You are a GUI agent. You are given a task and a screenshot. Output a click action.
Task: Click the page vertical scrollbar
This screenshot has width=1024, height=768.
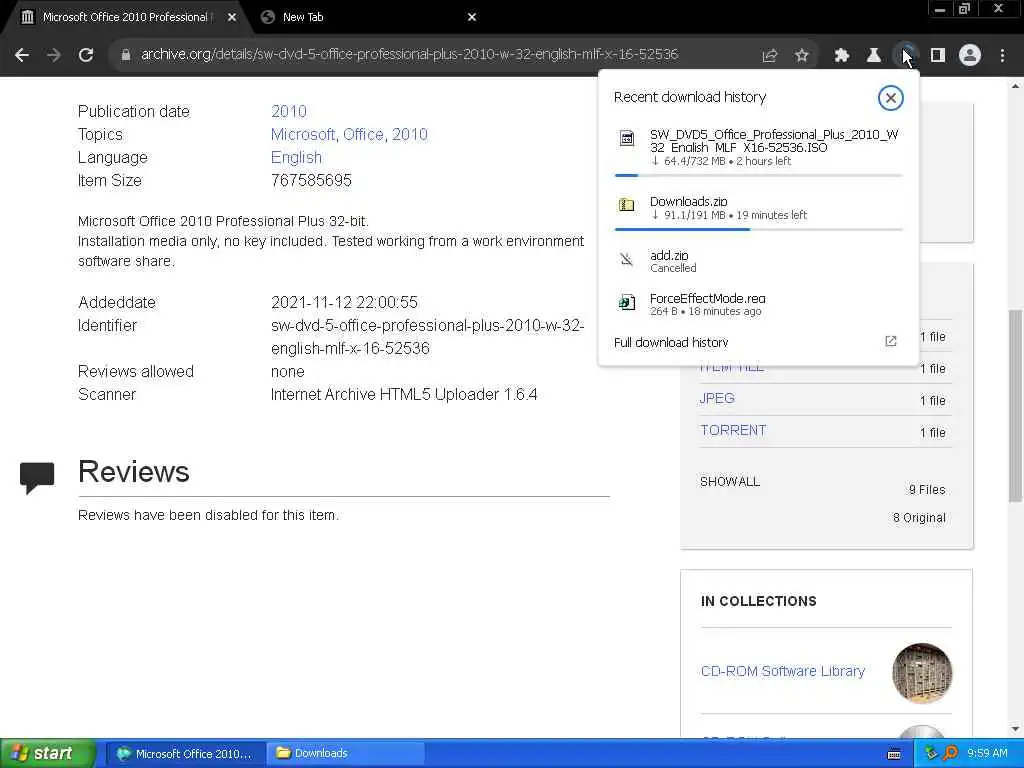pos(1015,406)
